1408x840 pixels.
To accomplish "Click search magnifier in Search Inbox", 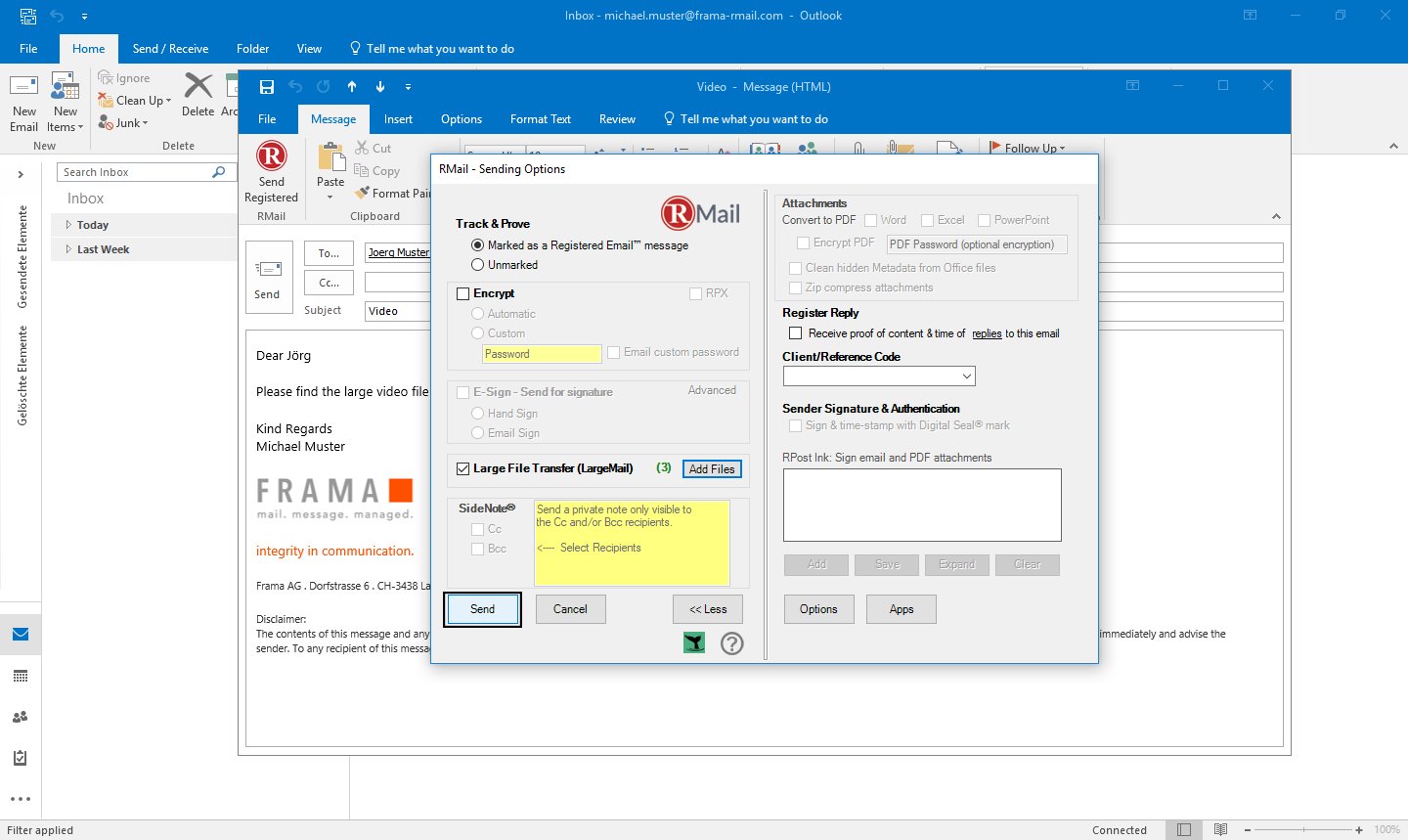I will tap(219, 172).
